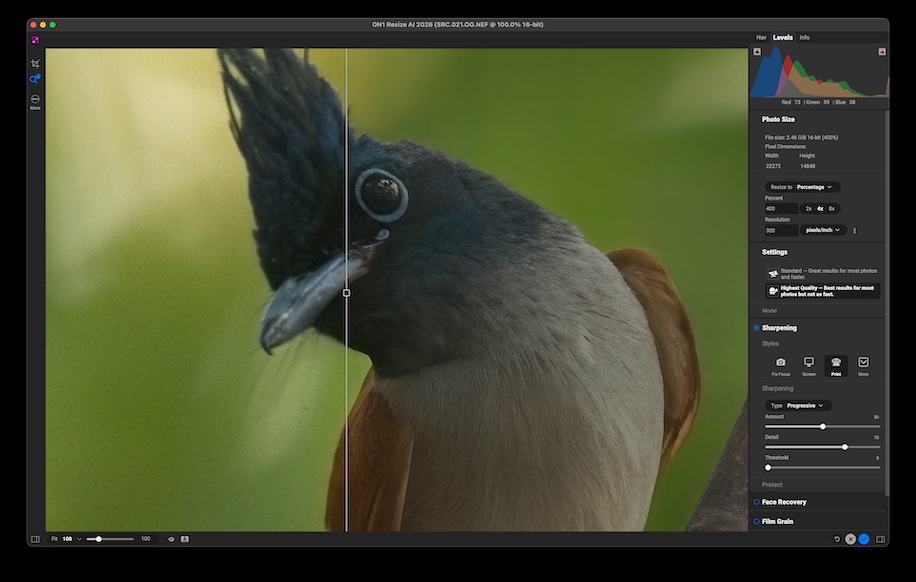Screen dimensions: 916x582
Task: Click the gray X cancel button
Action: pyautogui.click(x=850, y=539)
